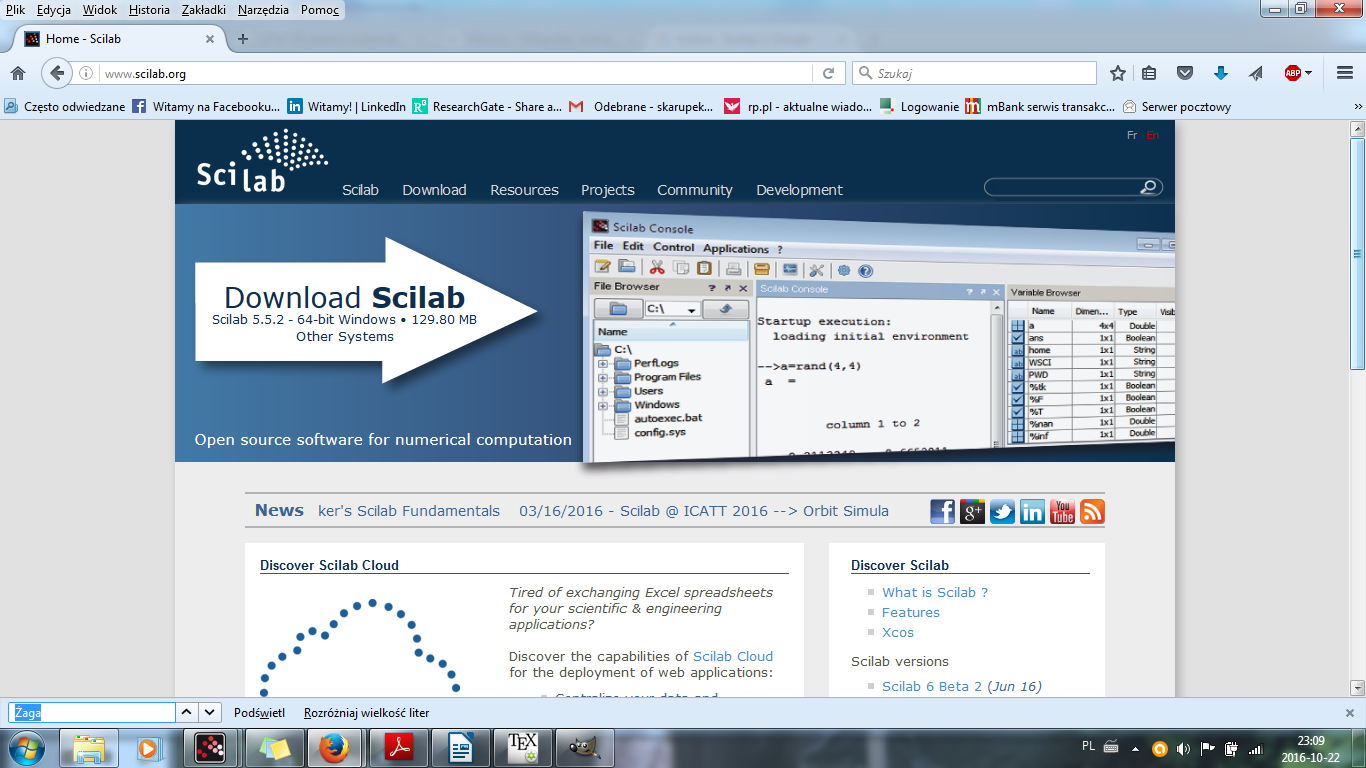Open Scilab's YouTube channel icon
This screenshot has height=768, width=1366.
point(1062,512)
